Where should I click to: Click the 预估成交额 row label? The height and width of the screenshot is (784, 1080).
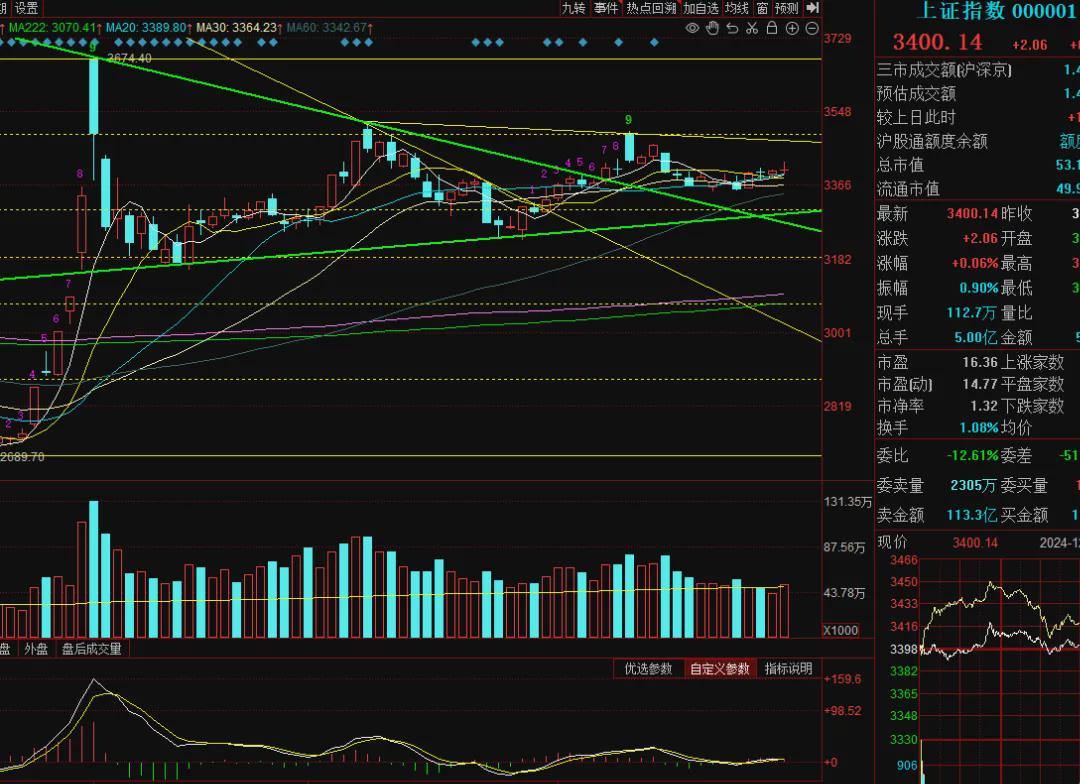coord(916,94)
